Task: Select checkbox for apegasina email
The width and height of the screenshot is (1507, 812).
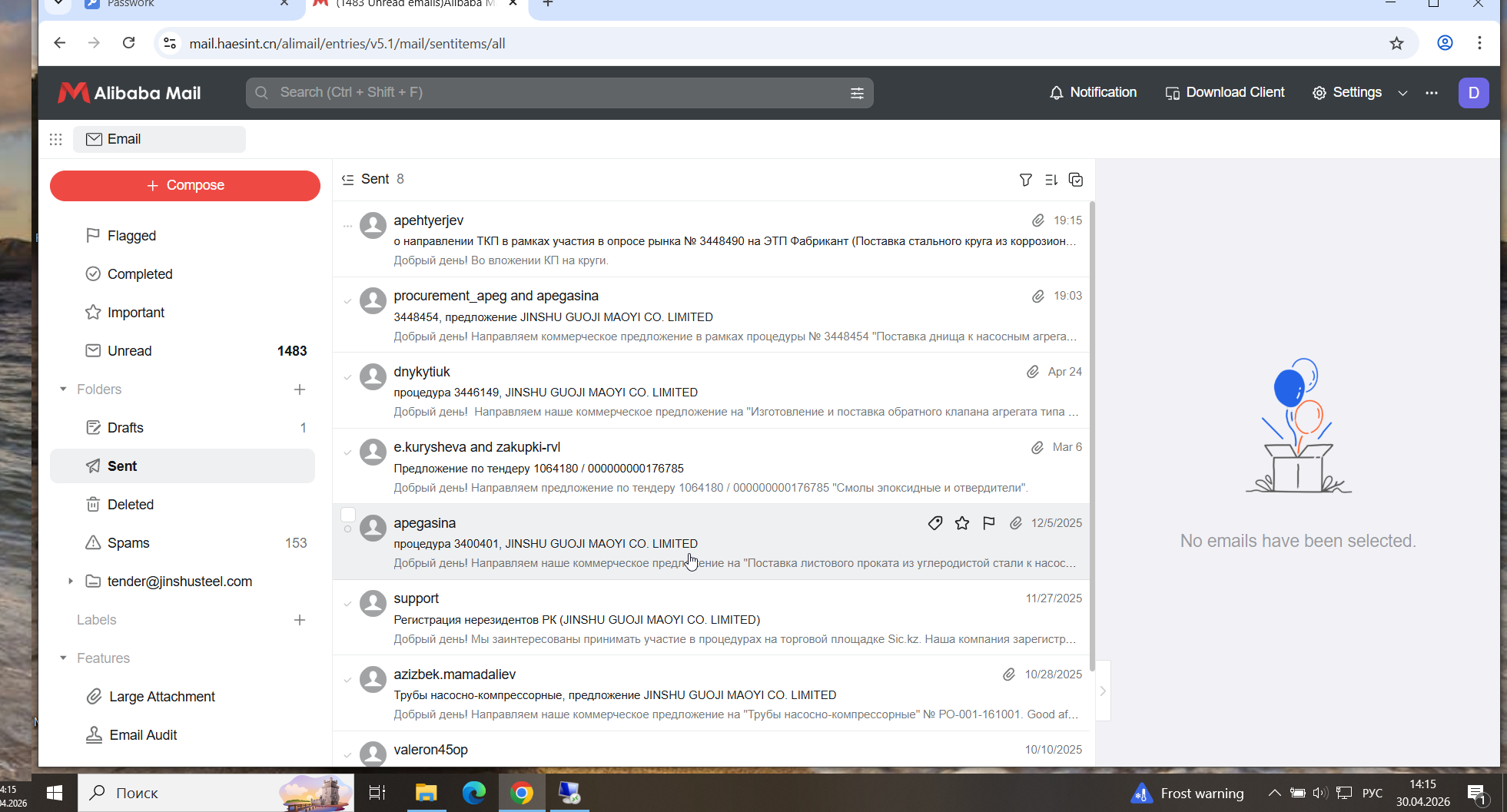Action: pyautogui.click(x=348, y=515)
